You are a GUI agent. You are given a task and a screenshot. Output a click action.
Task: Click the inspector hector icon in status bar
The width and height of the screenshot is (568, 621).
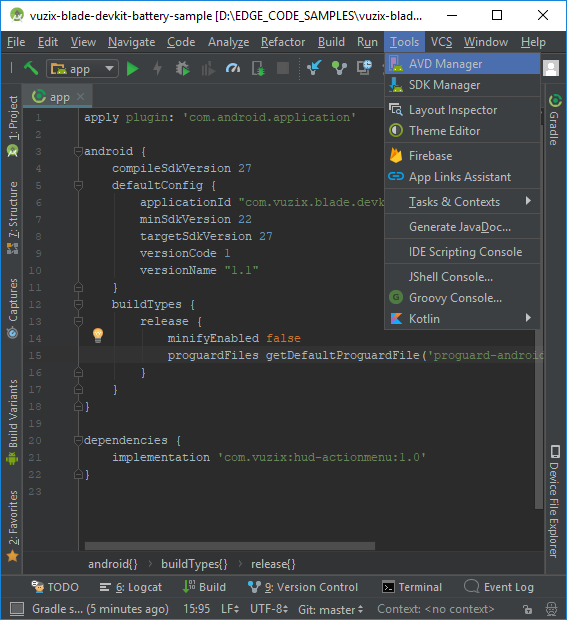click(552, 609)
